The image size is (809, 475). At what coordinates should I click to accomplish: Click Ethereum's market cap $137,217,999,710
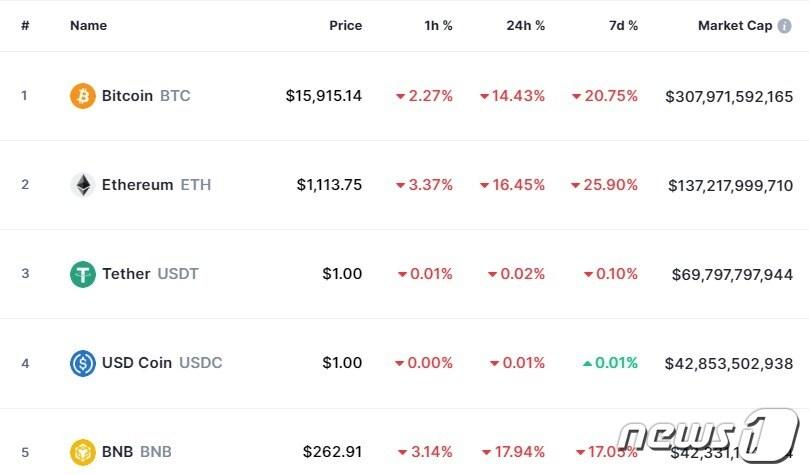729,185
